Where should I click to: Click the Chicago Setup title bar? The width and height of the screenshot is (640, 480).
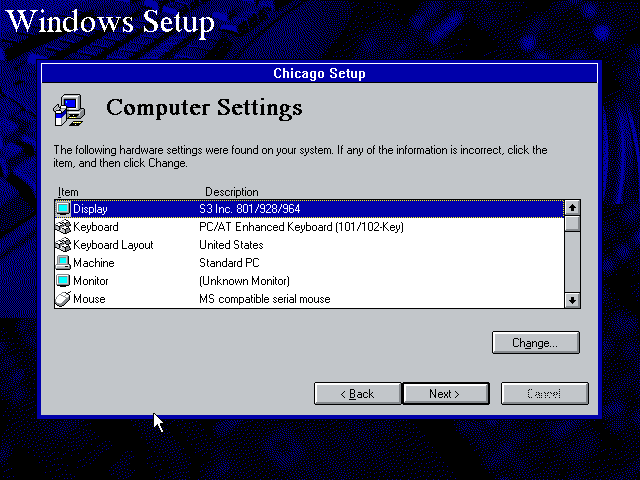pyautogui.click(x=320, y=73)
